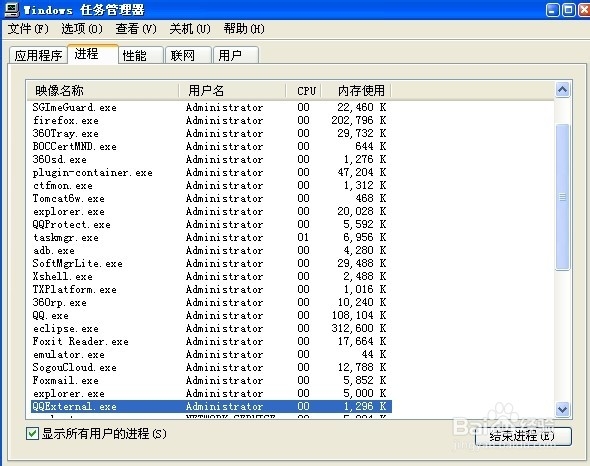This screenshot has height=466, width=590.
Task: Select the TXPlatform.exe process
Action: (x=210, y=289)
